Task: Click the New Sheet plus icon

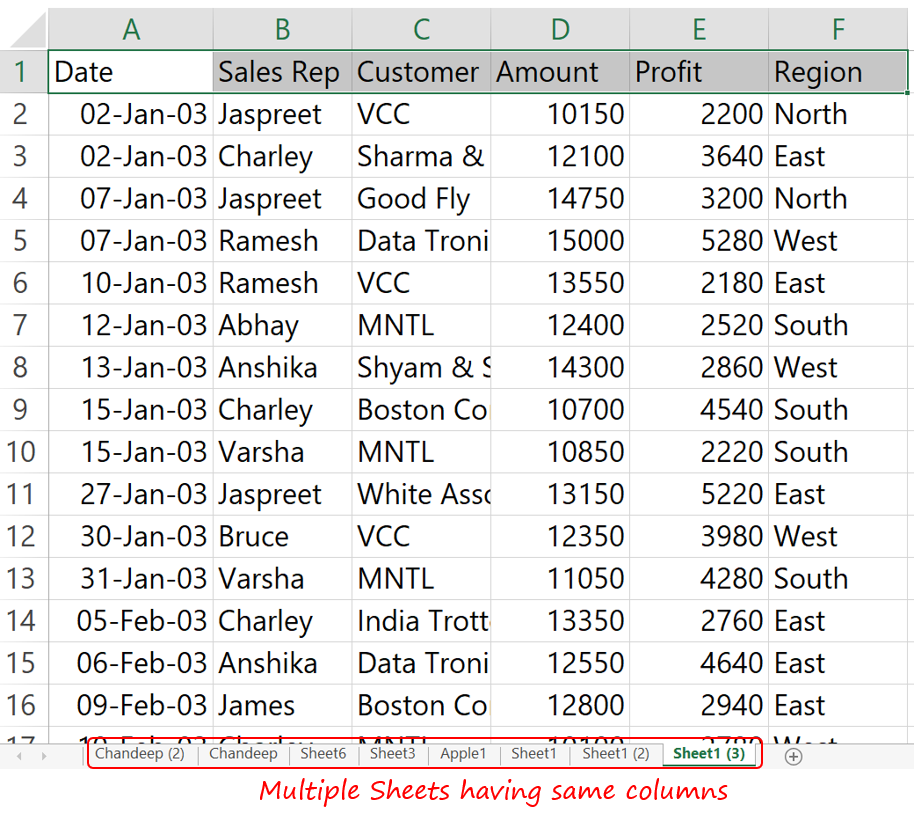Action: (x=793, y=756)
